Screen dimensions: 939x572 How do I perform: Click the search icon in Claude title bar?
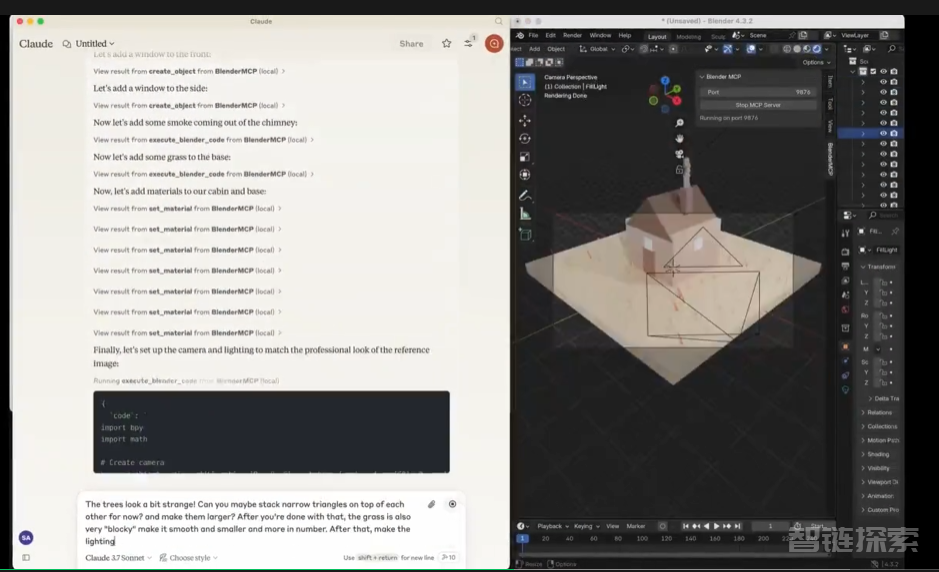(498, 21)
